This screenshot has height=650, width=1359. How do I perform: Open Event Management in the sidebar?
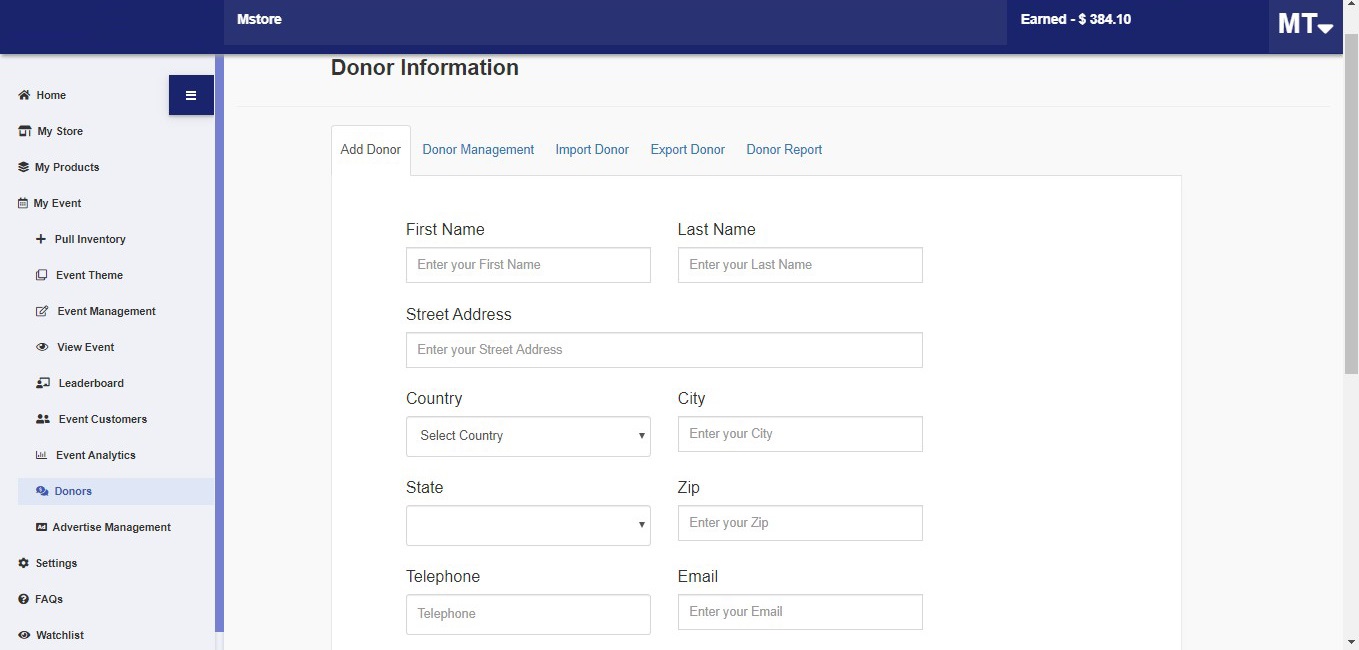click(106, 311)
